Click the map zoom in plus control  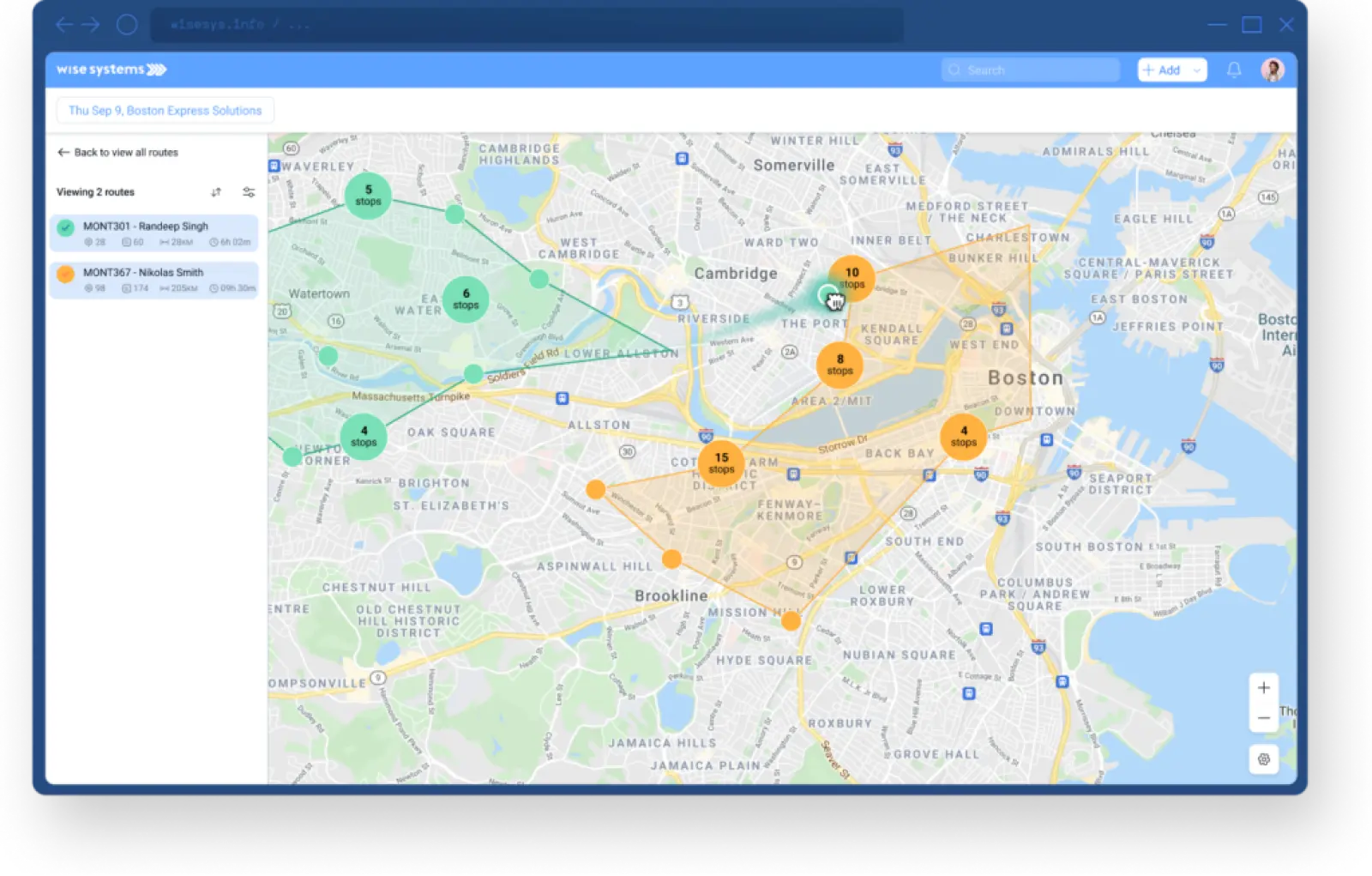[1263, 687]
